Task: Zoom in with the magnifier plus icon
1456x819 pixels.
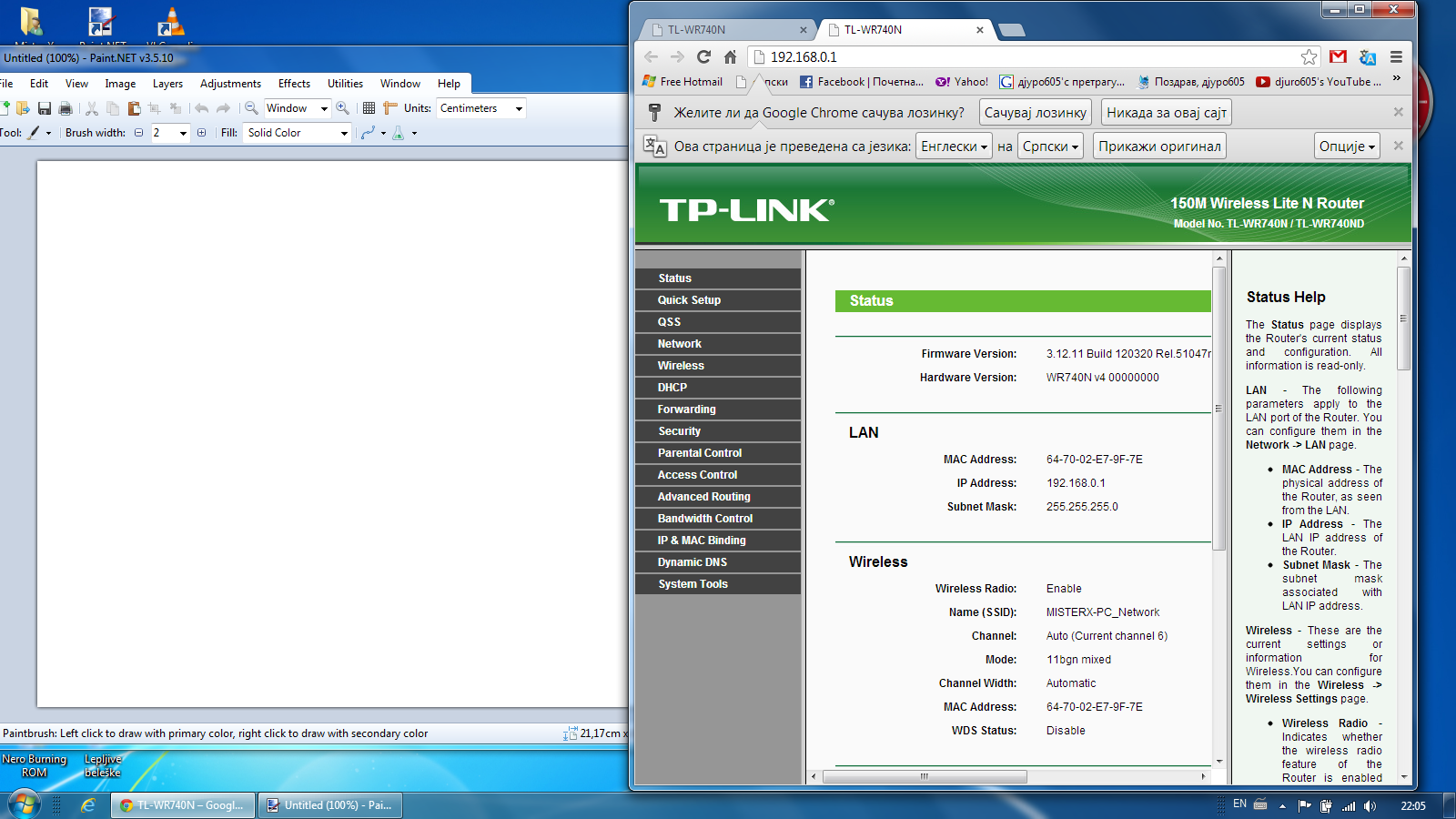Action: (x=343, y=108)
